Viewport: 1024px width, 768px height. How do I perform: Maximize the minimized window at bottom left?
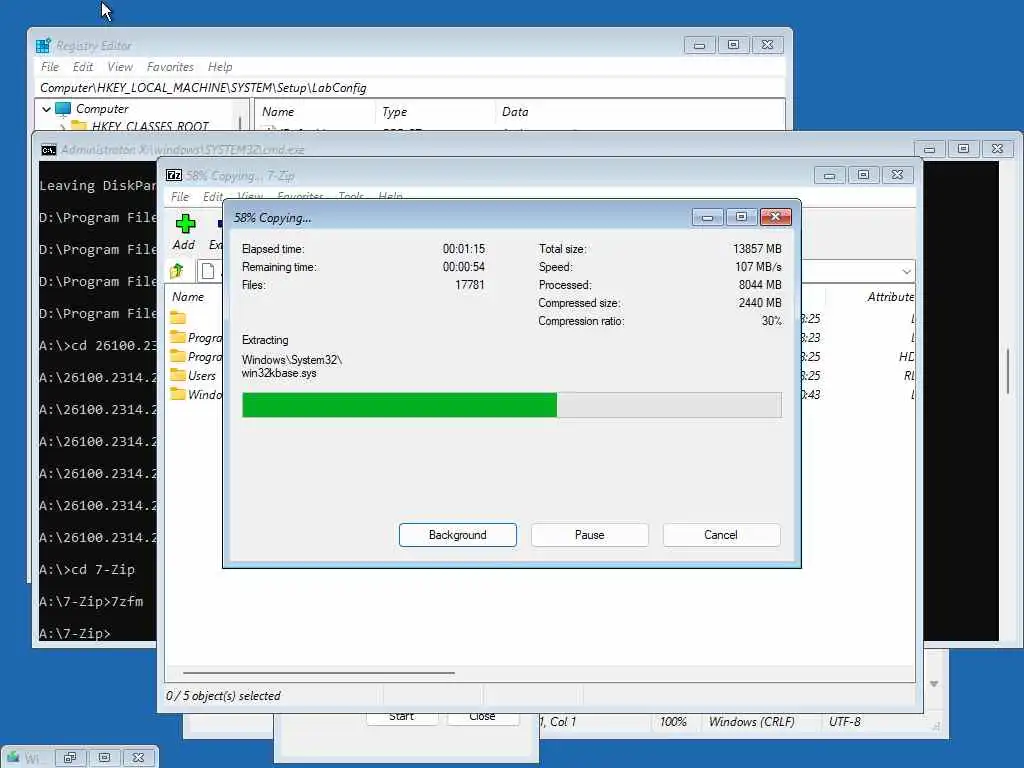point(104,758)
